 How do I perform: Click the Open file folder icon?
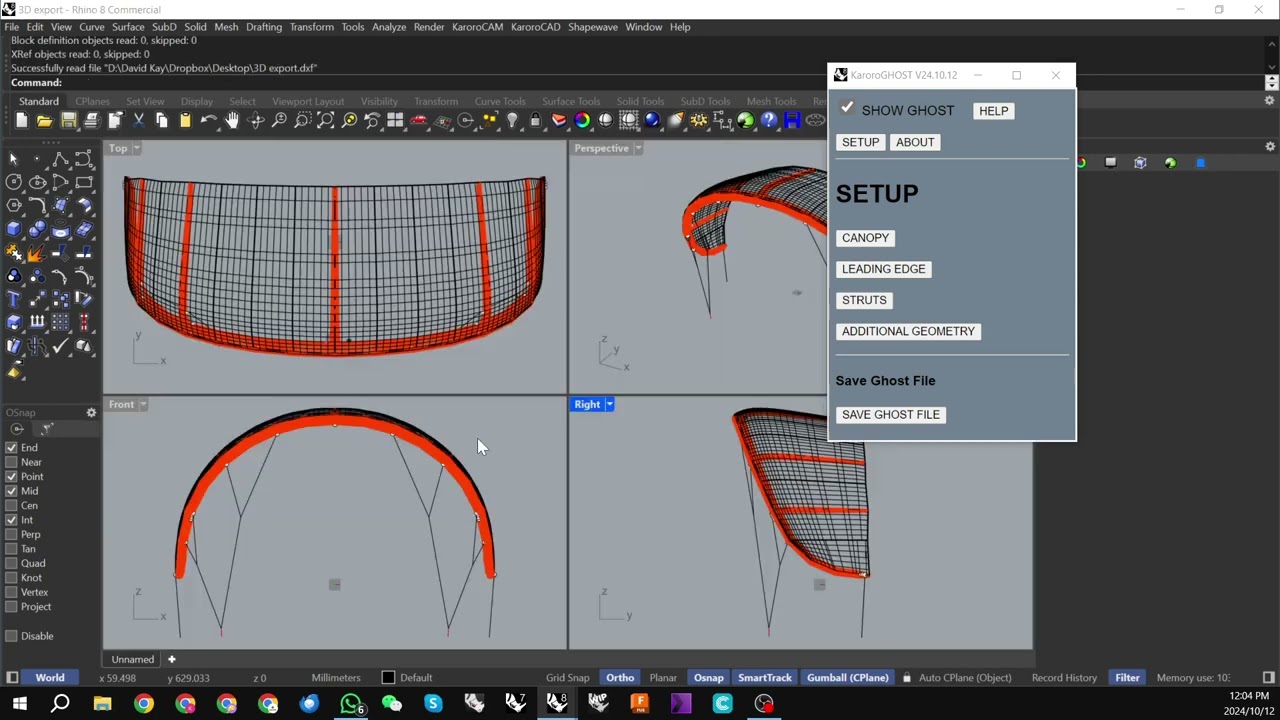pos(45,121)
